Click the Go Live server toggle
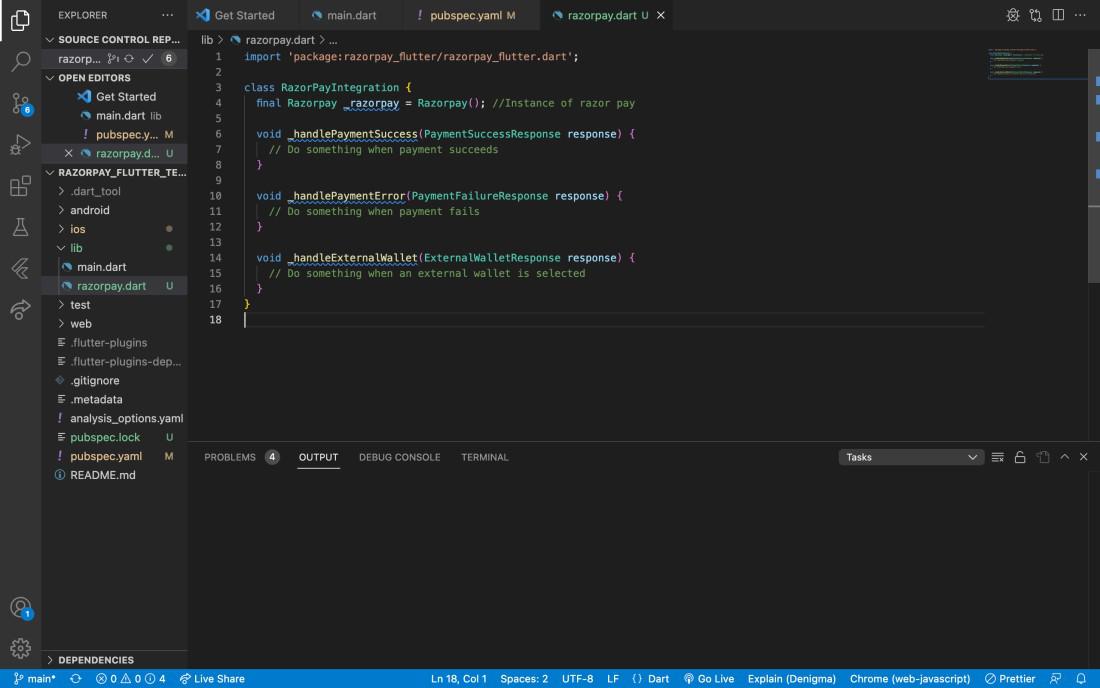Image resolution: width=1100 pixels, height=688 pixels. (x=709, y=679)
